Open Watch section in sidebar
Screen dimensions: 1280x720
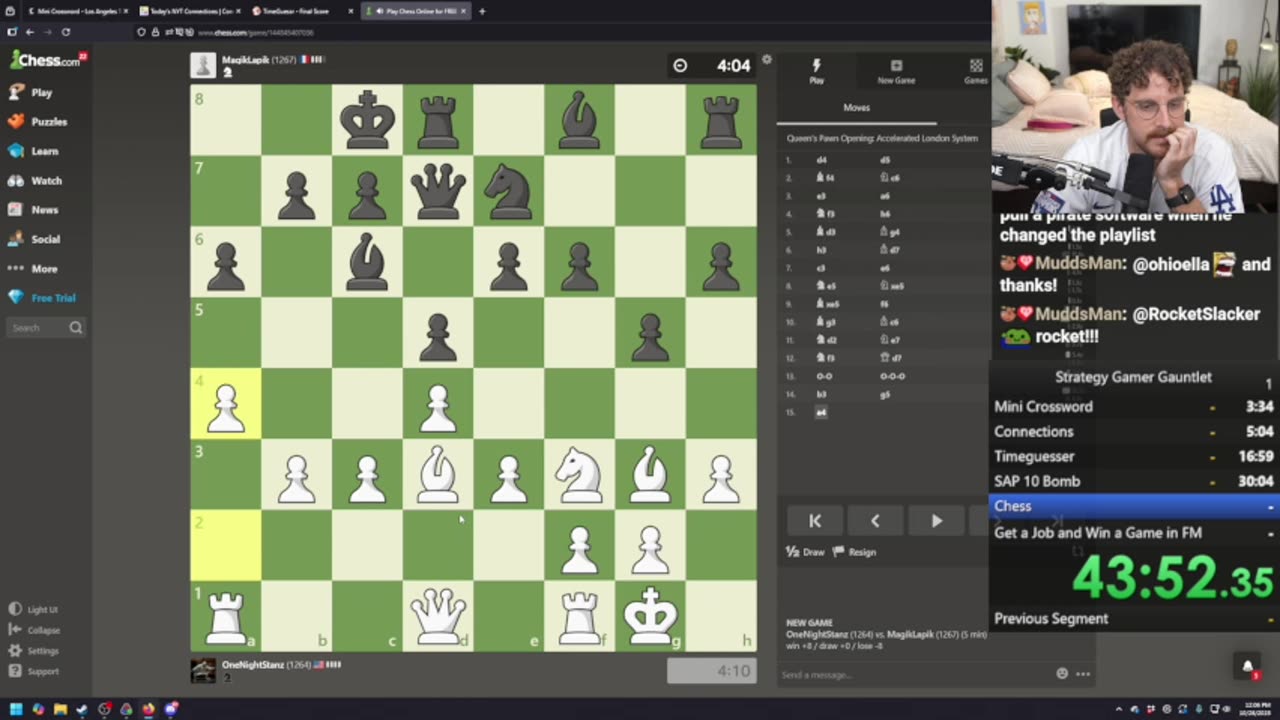[35, 180]
